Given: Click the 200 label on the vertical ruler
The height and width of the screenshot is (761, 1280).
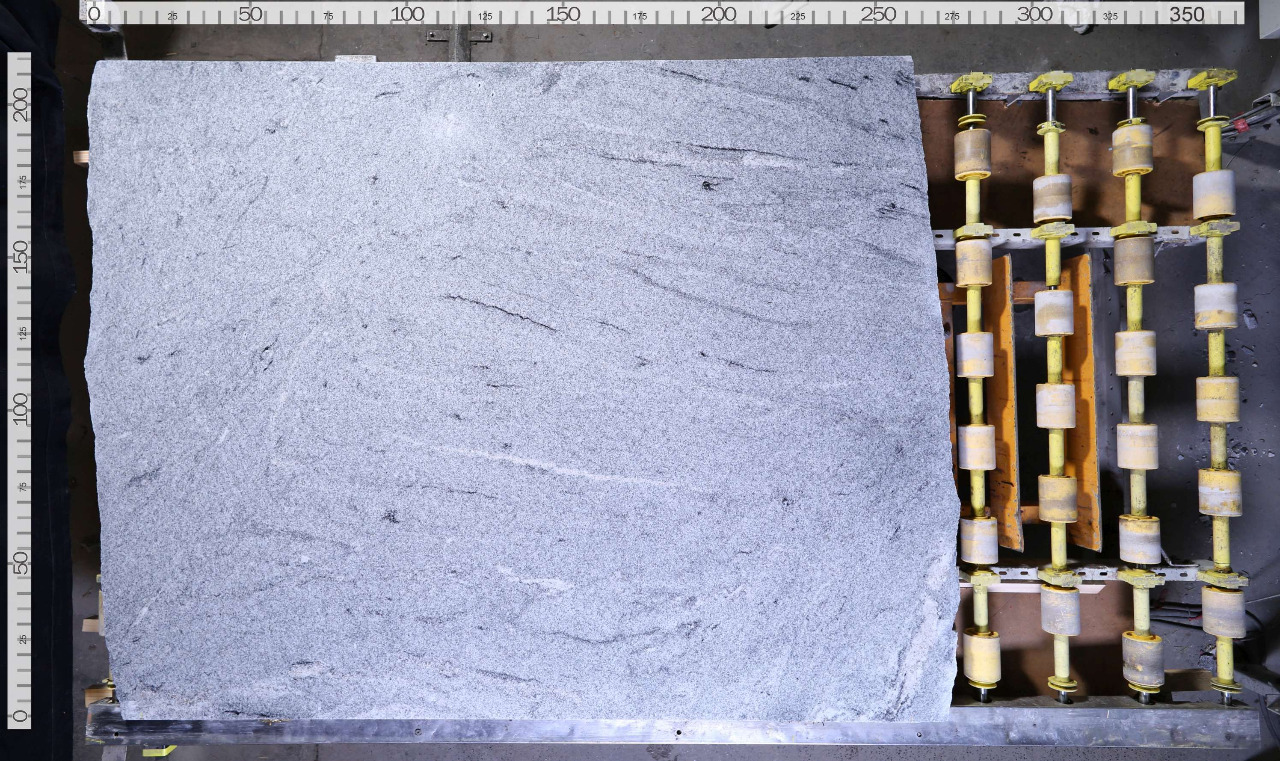Looking at the screenshot, I should tap(20, 103).
